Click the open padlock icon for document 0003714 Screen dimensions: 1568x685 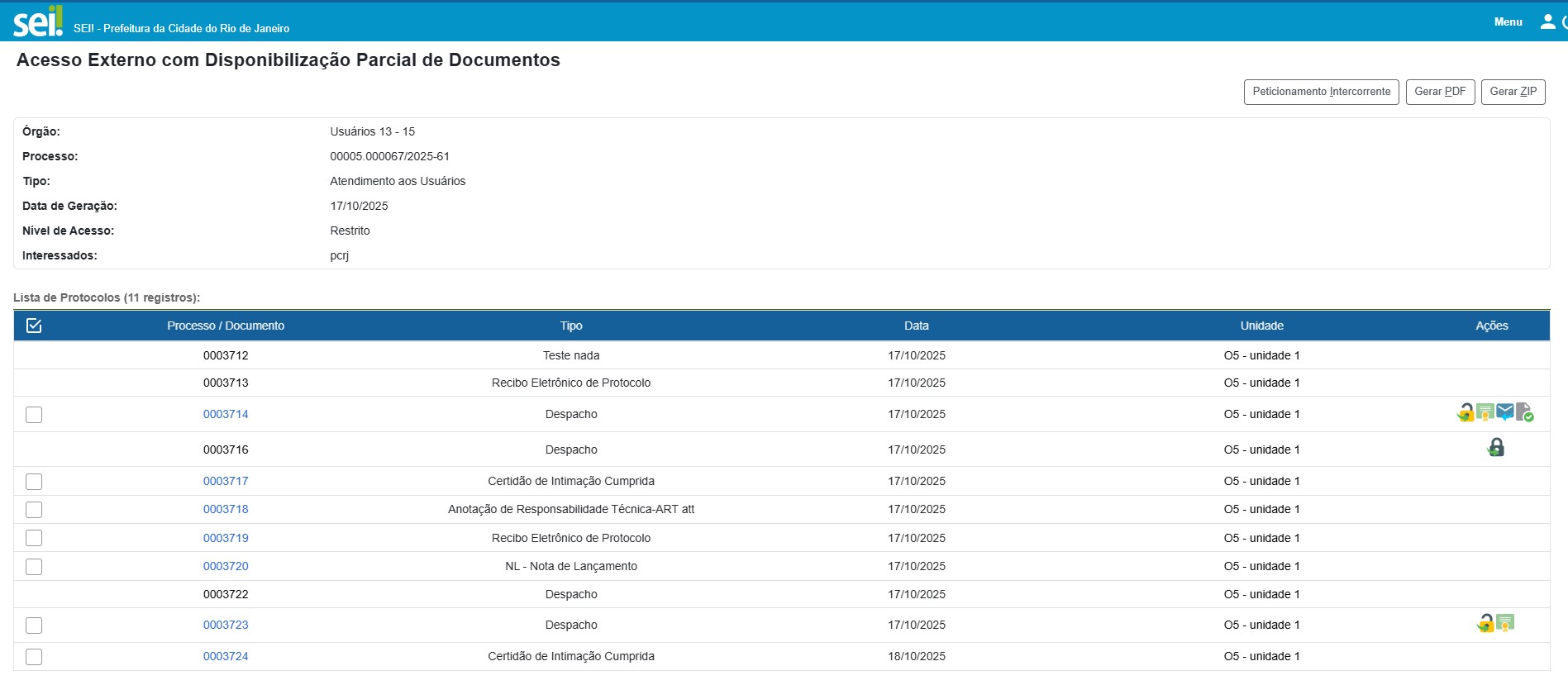point(1466,412)
